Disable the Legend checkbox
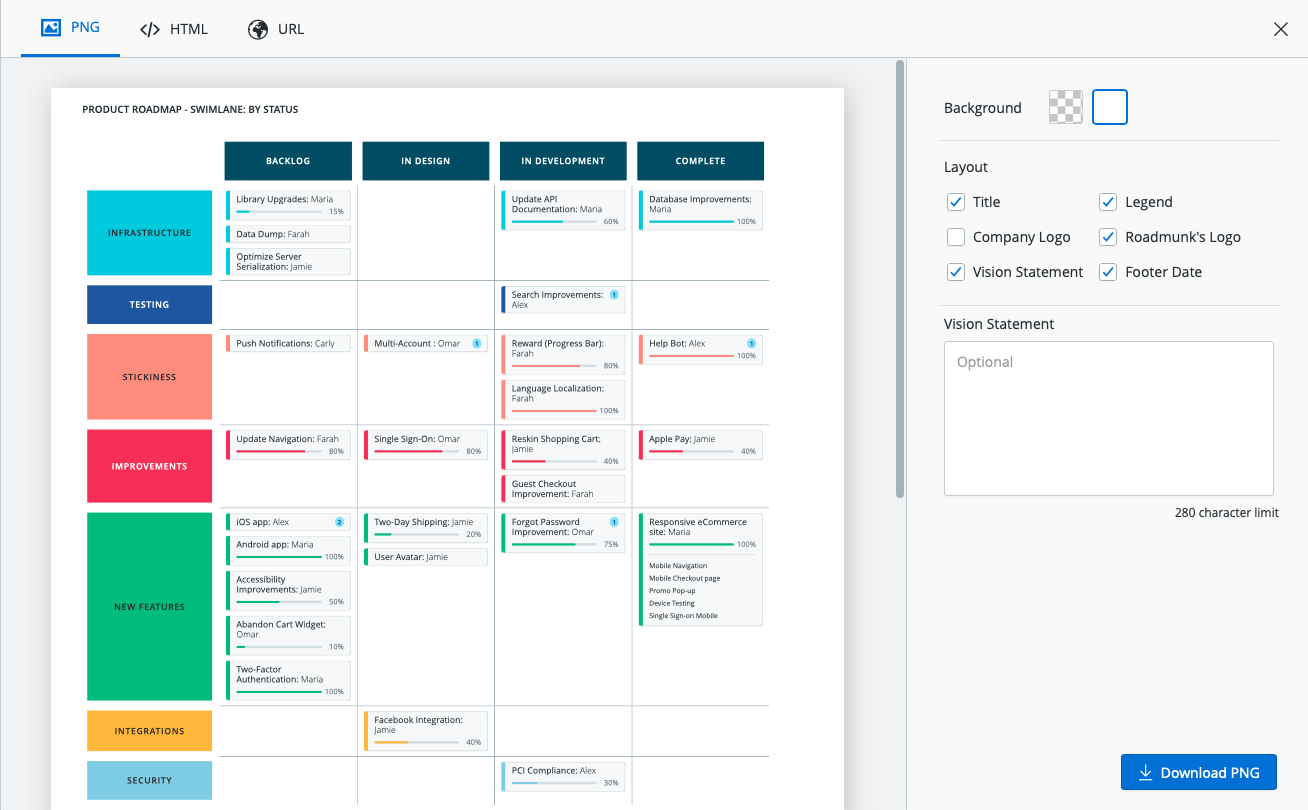 click(x=1108, y=201)
